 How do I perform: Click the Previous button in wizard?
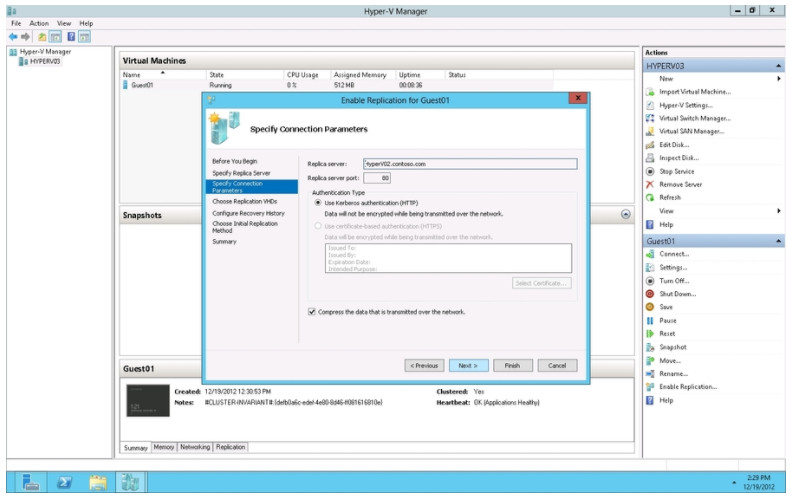(424, 365)
